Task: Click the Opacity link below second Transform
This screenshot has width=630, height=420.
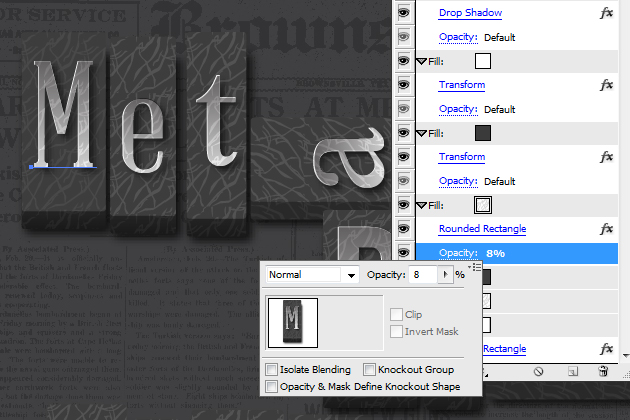Action: click(458, 181)
